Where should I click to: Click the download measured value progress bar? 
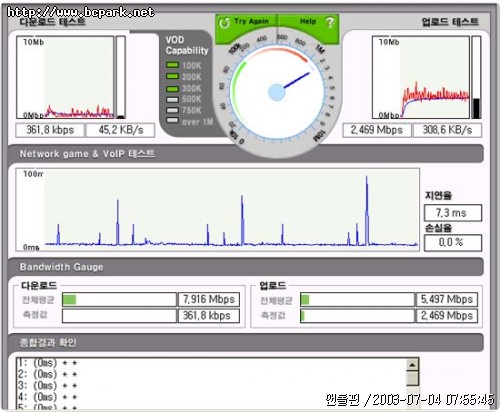tap(119, 316)
